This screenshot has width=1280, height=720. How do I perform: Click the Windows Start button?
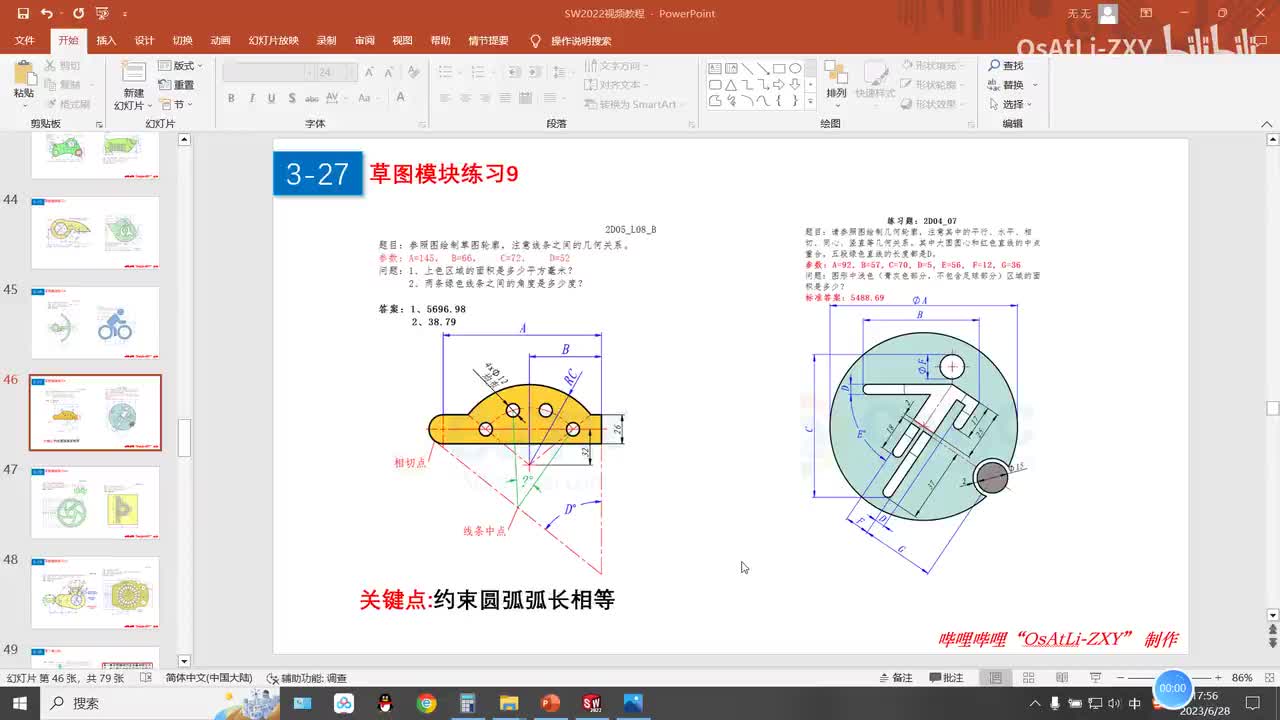pyautogui.click(x=20, y=703)
